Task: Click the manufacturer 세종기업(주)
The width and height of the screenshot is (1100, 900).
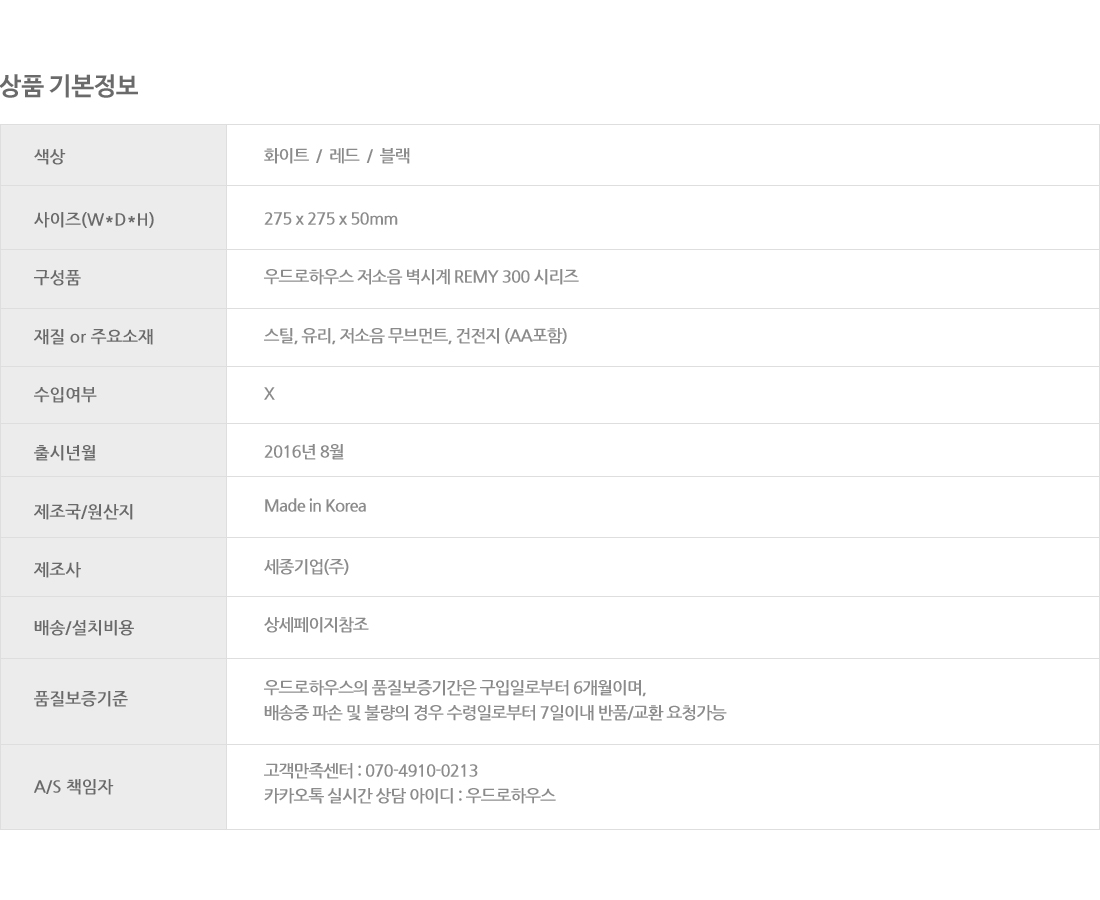Action: point(307,566)
